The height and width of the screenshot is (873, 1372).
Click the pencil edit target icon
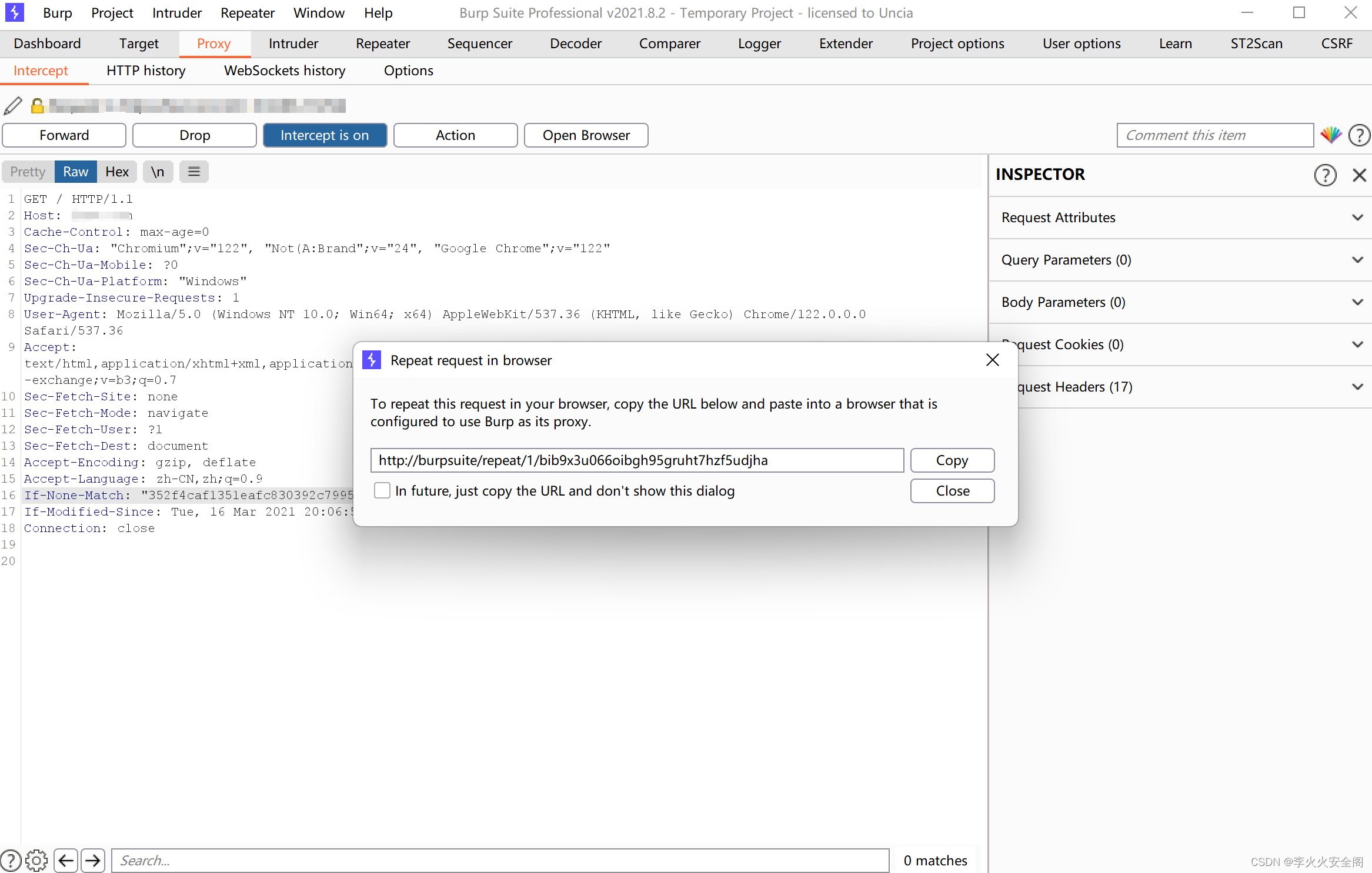[13, 106]
